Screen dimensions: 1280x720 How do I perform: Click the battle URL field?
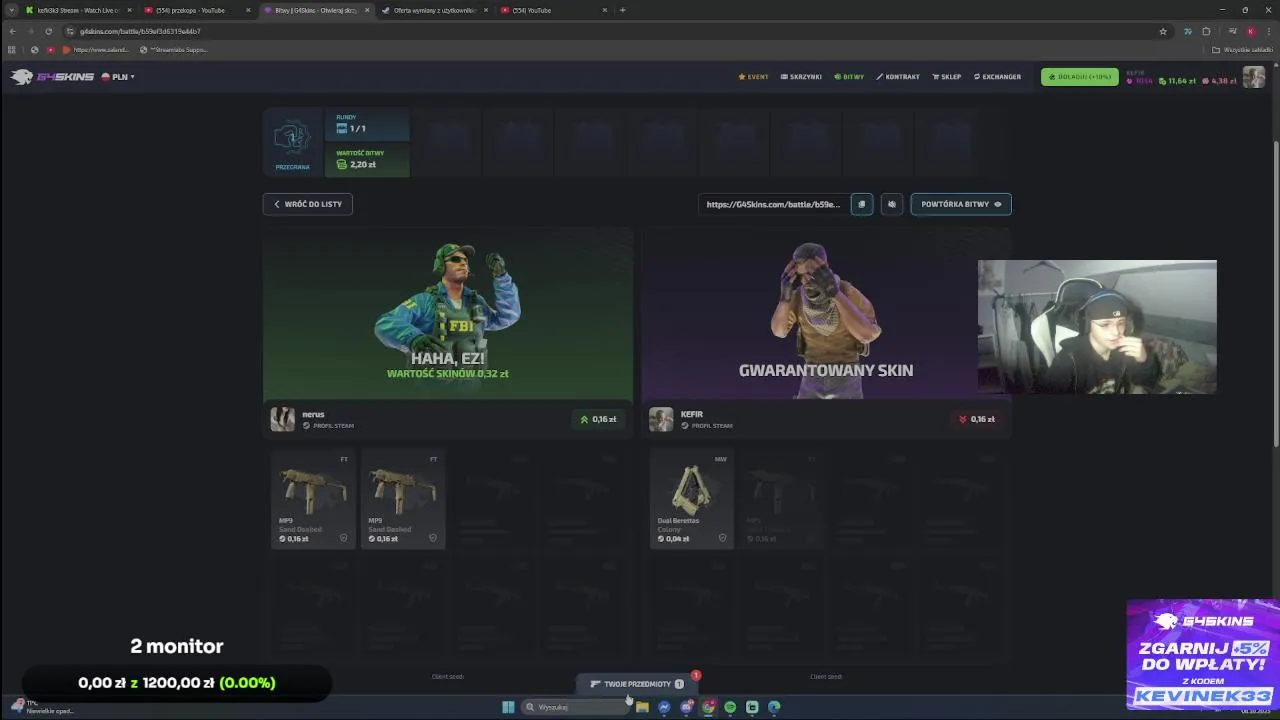773,204
